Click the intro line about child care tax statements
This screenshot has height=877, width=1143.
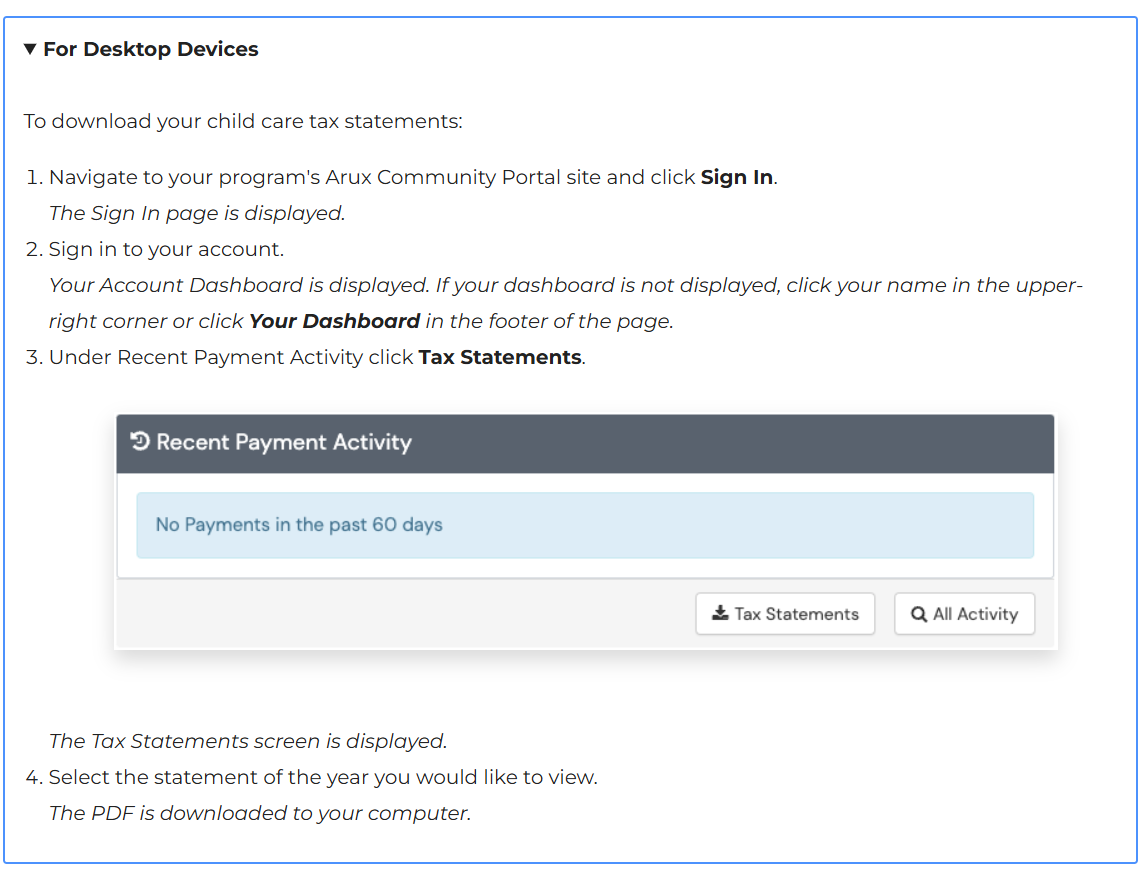pos(243,121)
